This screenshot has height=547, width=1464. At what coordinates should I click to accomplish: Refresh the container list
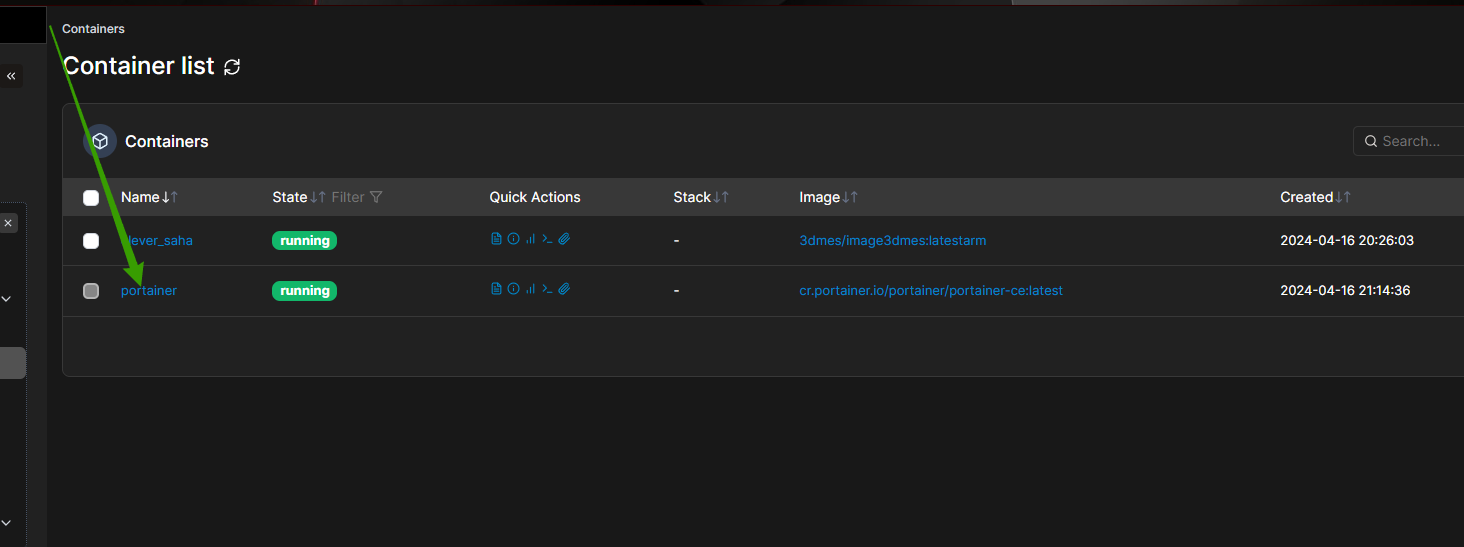pyautogui.click(x=232, y=67)
